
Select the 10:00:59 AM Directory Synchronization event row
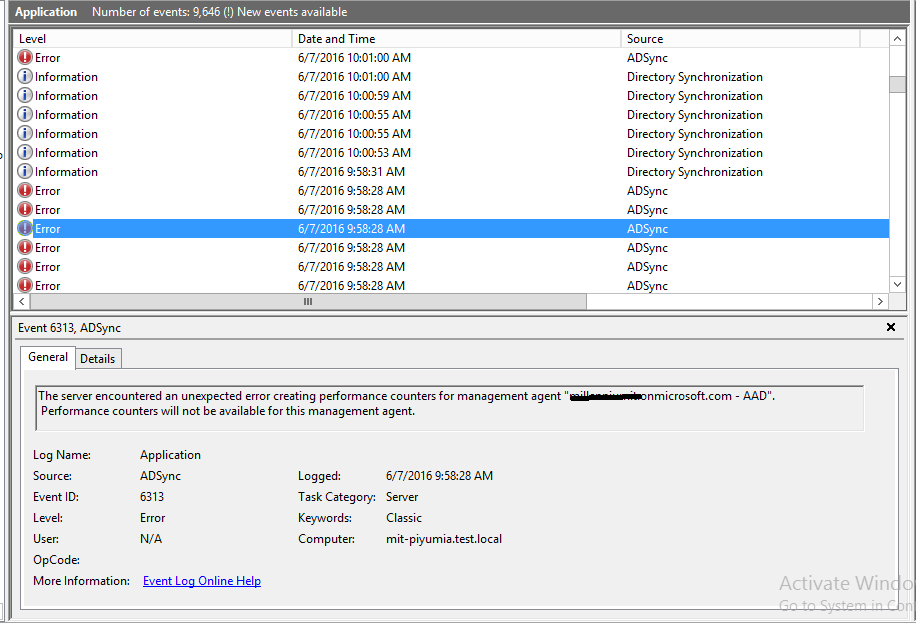(400, 96)
